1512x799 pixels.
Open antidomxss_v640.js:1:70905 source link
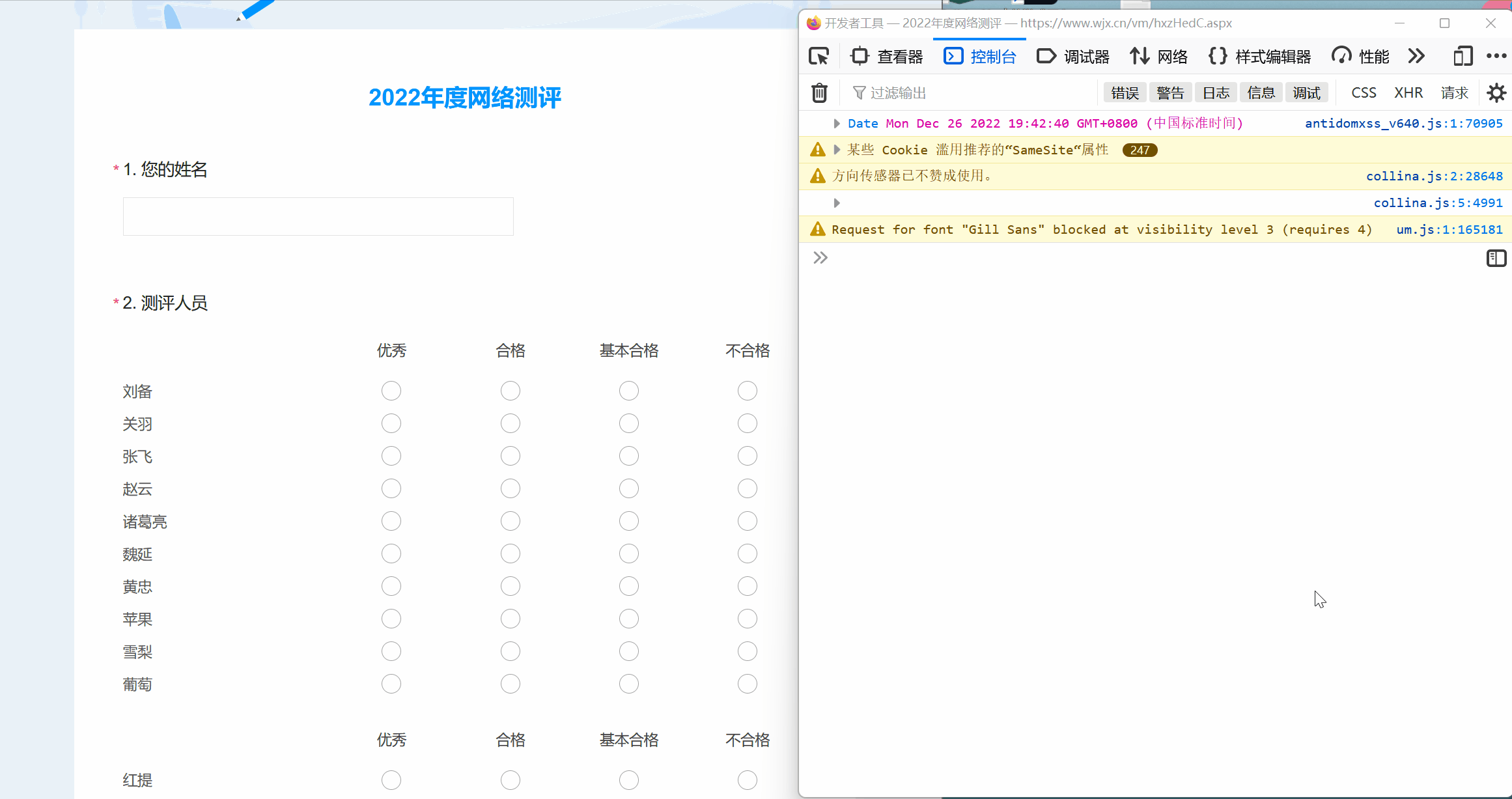(1403, 124)
